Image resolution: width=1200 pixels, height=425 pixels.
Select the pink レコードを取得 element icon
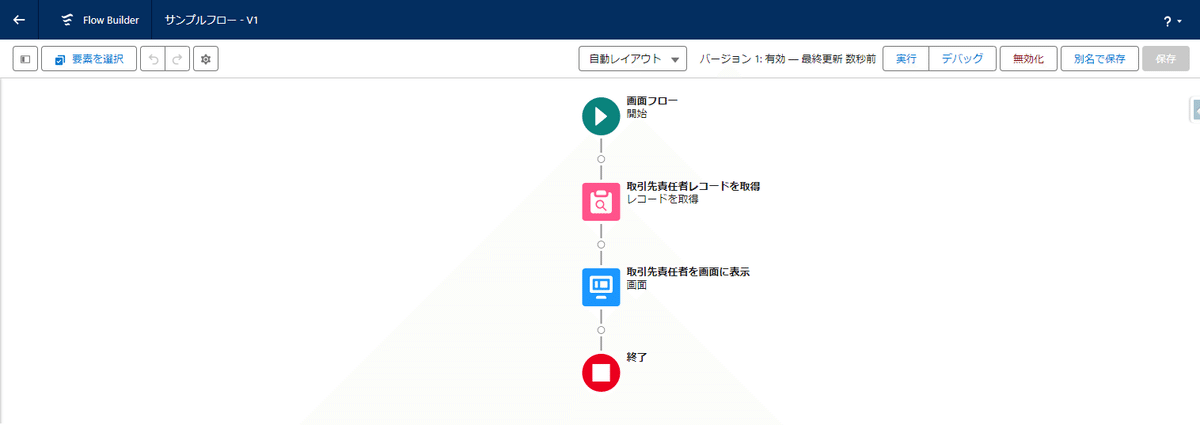[601, 201]
